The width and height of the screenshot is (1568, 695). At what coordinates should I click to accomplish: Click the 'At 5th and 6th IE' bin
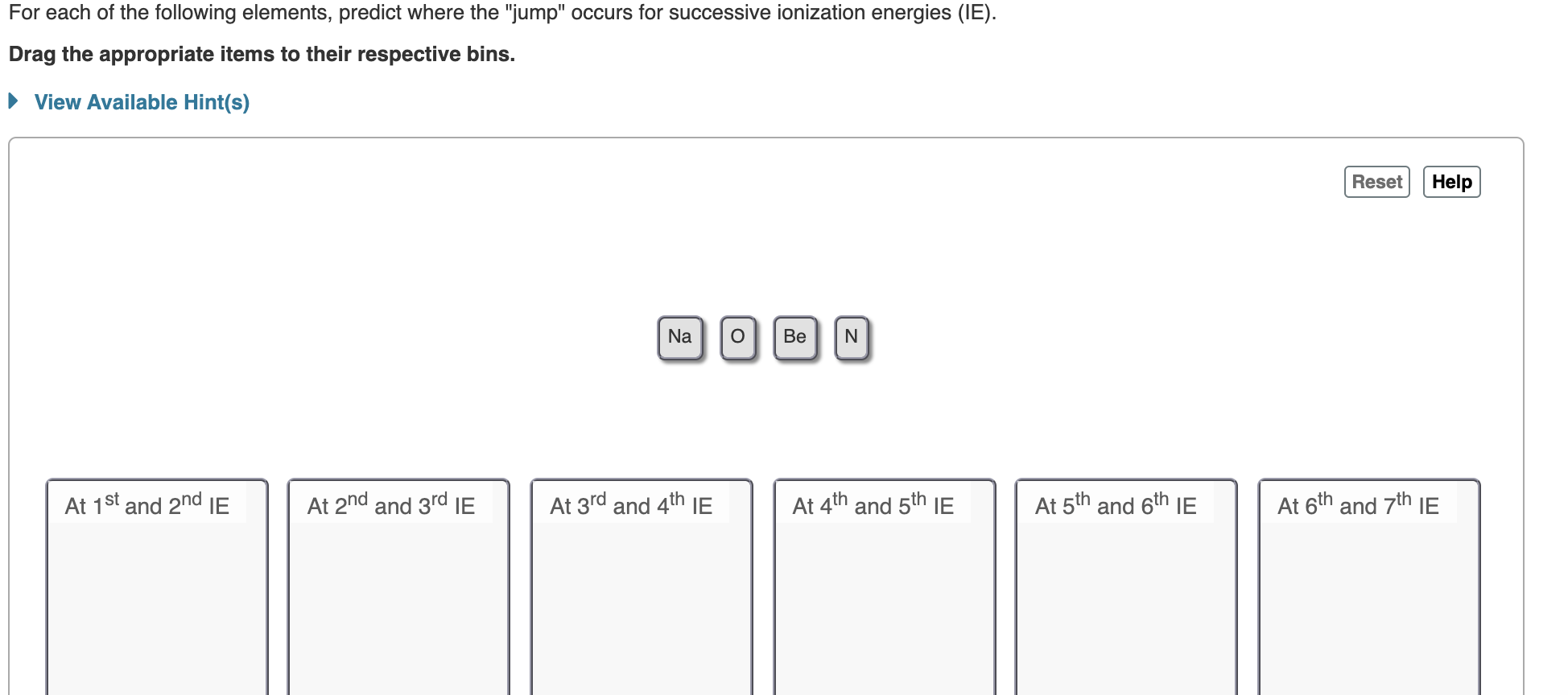coord(1126,587)
